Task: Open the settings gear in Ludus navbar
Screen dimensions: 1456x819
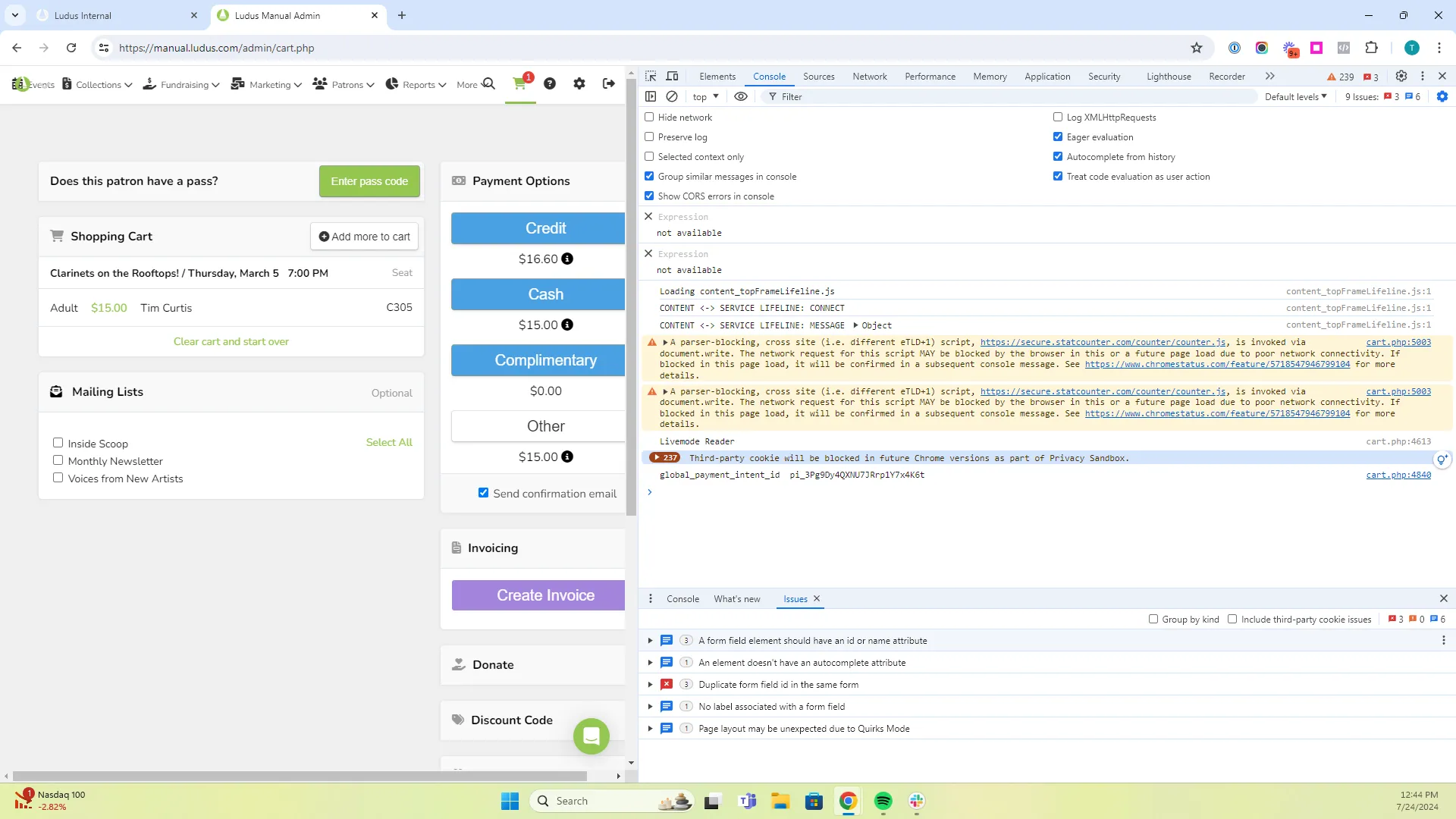Action: tap(579, 83)
